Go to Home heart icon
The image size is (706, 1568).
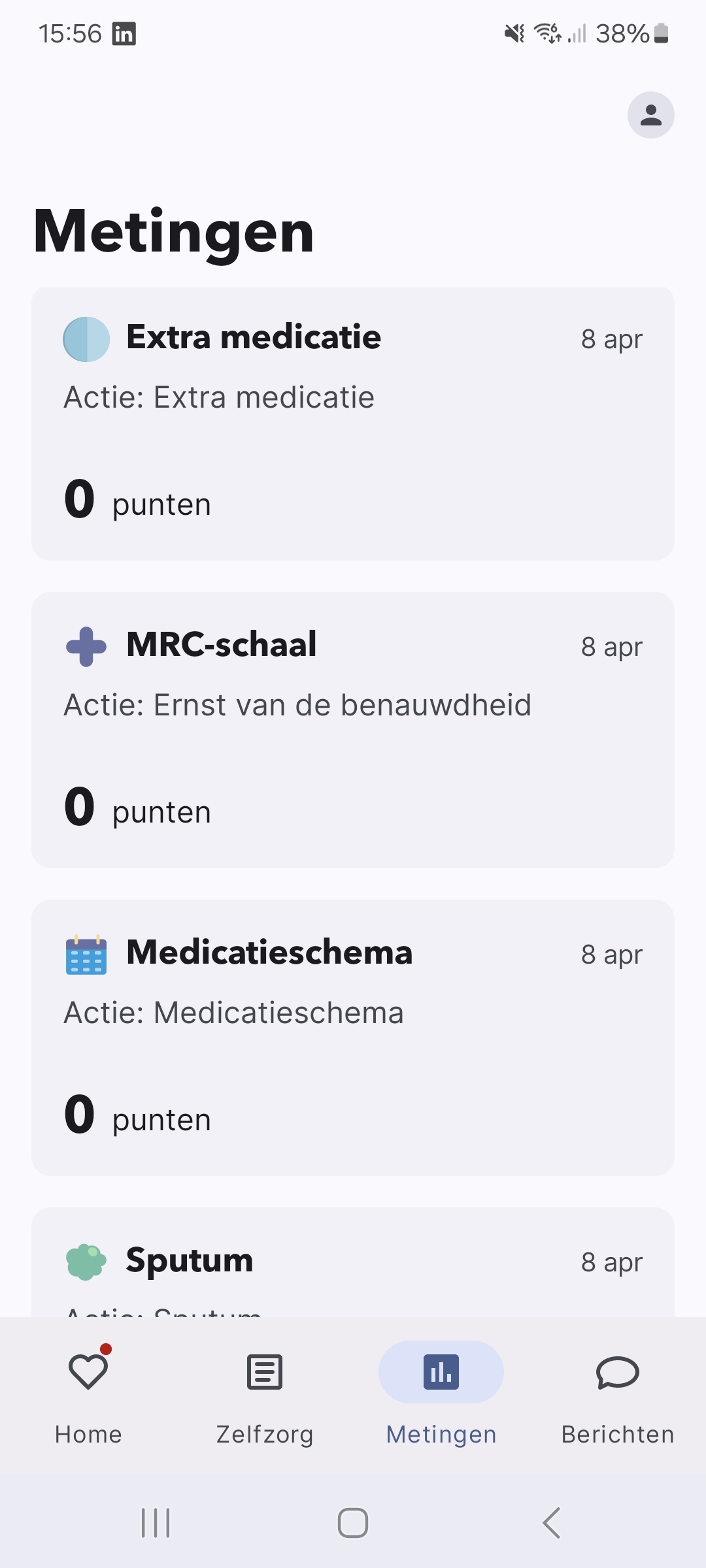pyautogui.click(x=88, y=1371)
